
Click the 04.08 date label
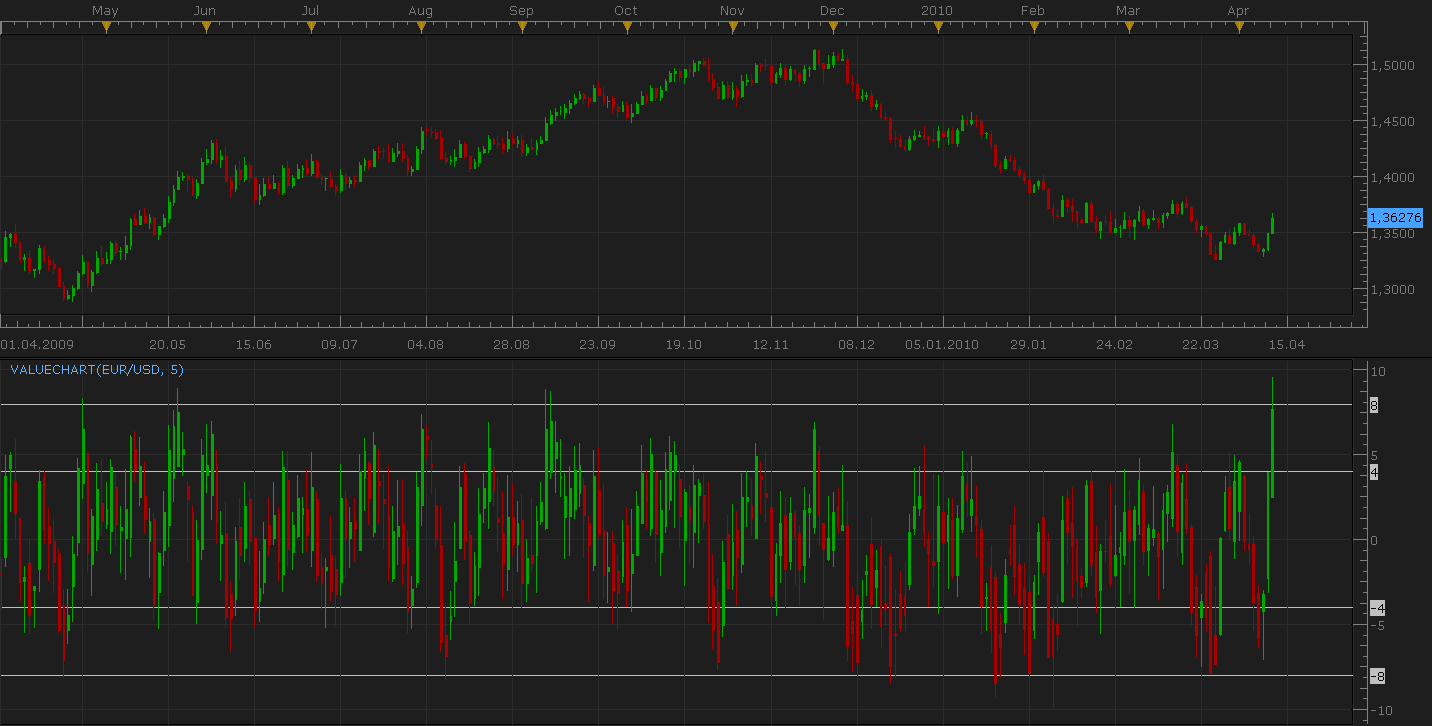click(x=425, y=344)
